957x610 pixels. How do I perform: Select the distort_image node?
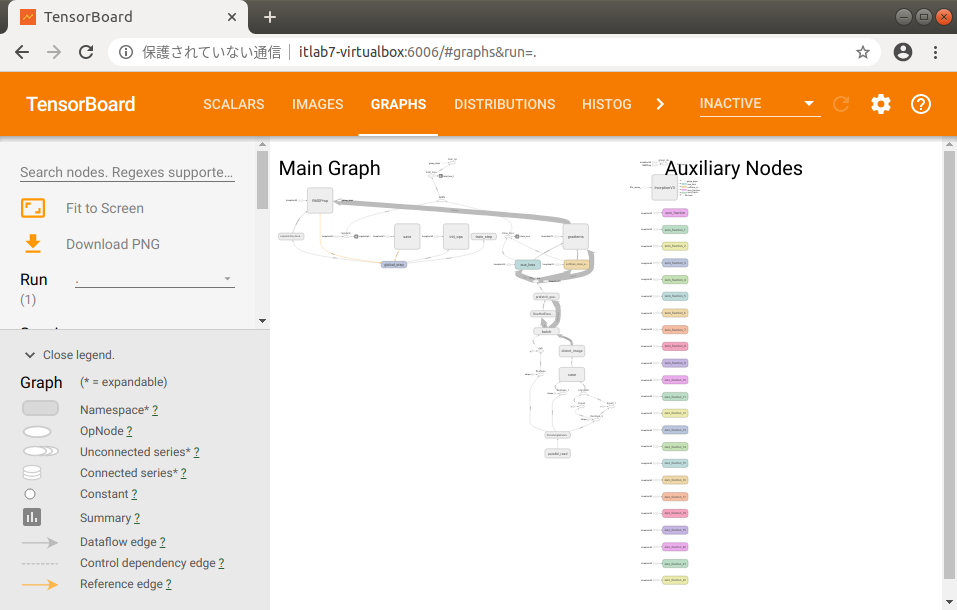(x=572, y=350)
